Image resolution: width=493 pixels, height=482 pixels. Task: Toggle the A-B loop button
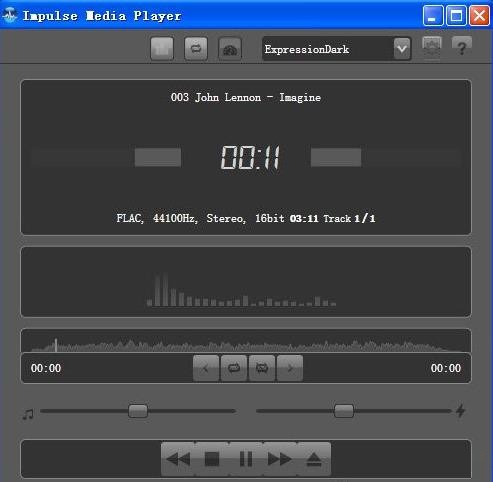pos(234,368)
